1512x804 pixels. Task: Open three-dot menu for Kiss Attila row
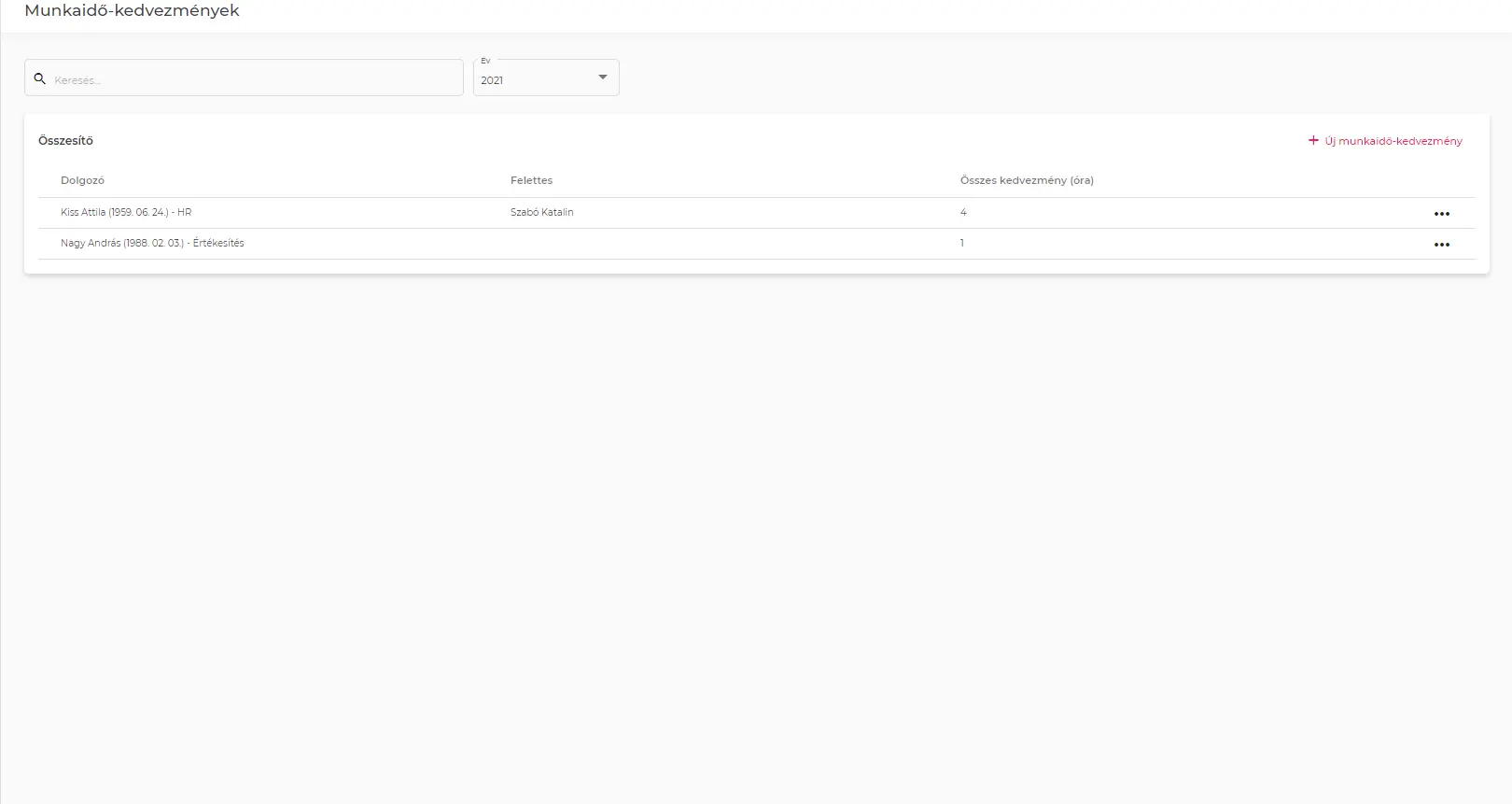[x=1441, y=214]
